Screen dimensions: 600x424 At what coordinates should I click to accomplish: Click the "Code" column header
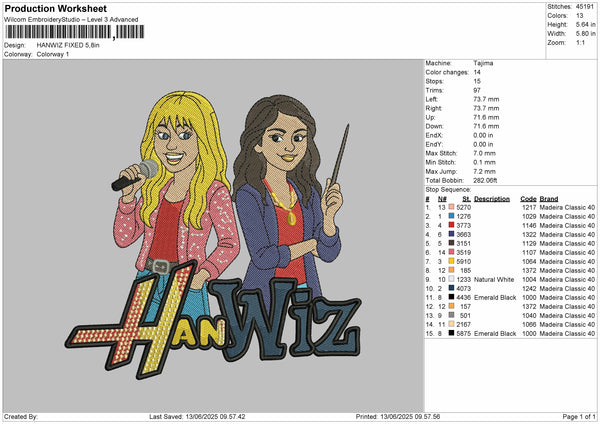point(528,199)
